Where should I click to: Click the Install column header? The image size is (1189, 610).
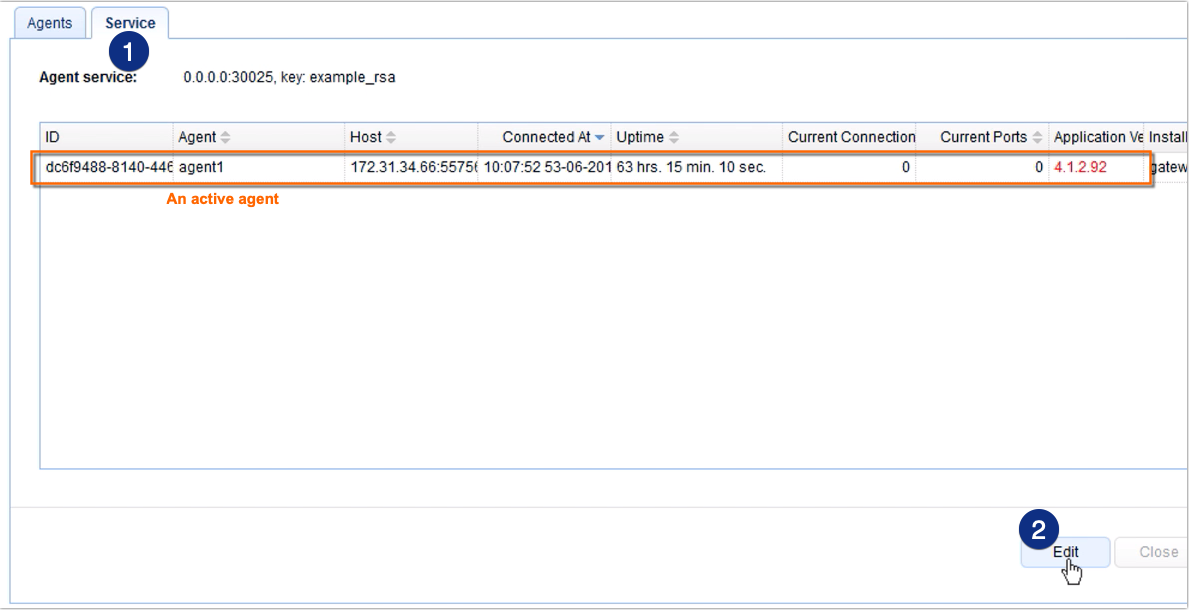1167,137
